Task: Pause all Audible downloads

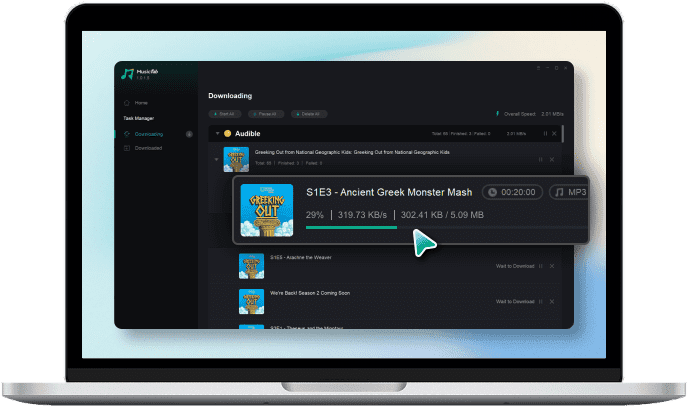Action: pyautogui.click(x=545, y=133)
